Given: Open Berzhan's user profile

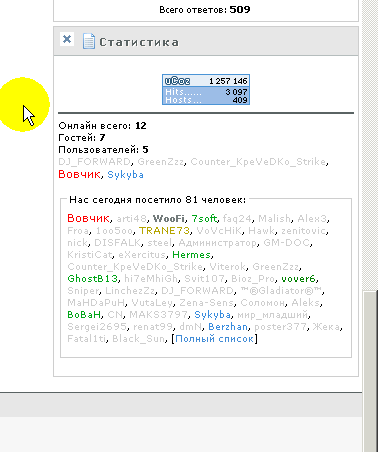Looking at the screenshot, I should click(x=228, y=327).
